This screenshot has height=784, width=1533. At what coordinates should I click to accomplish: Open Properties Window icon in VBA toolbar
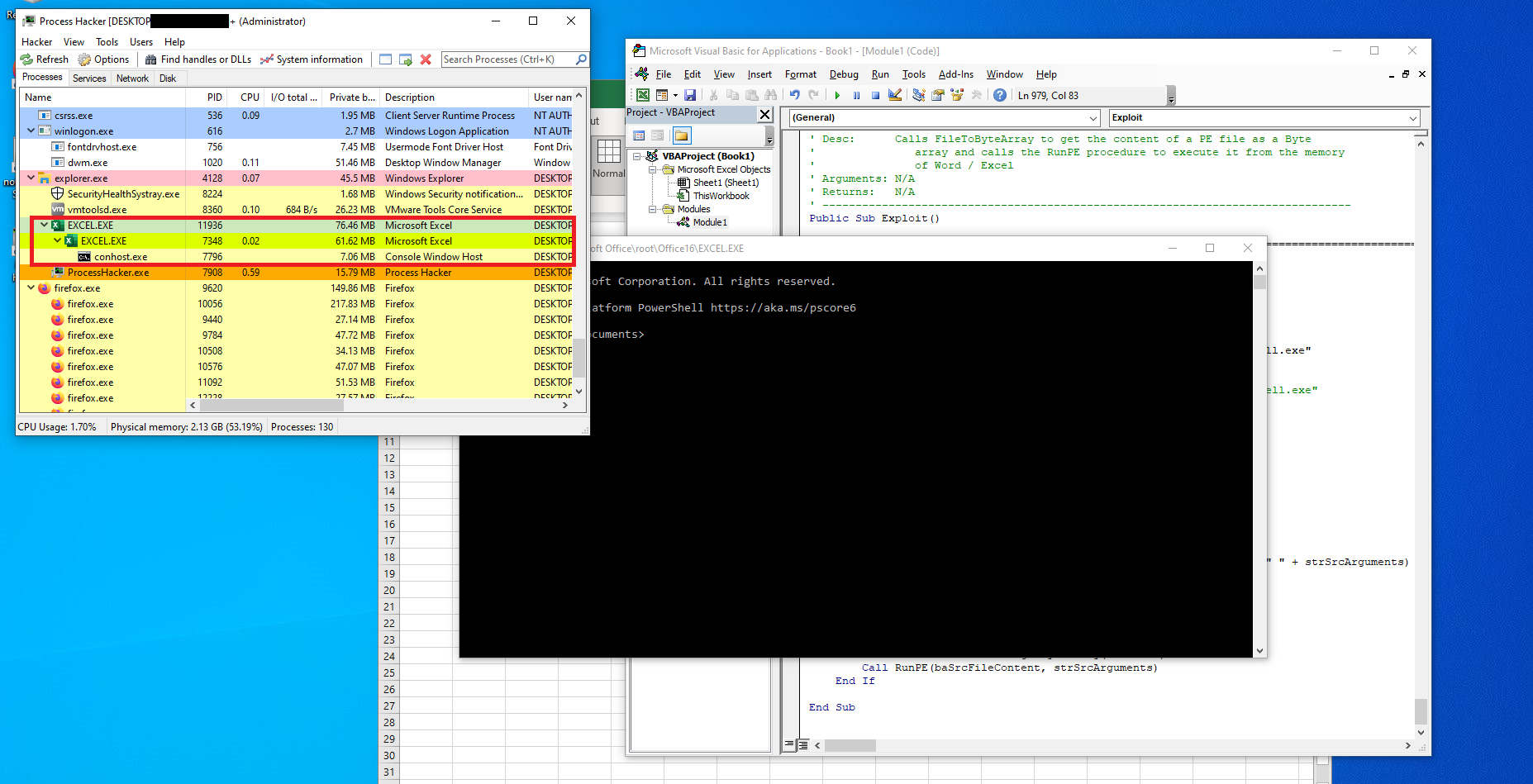click(x=937, y=95)
